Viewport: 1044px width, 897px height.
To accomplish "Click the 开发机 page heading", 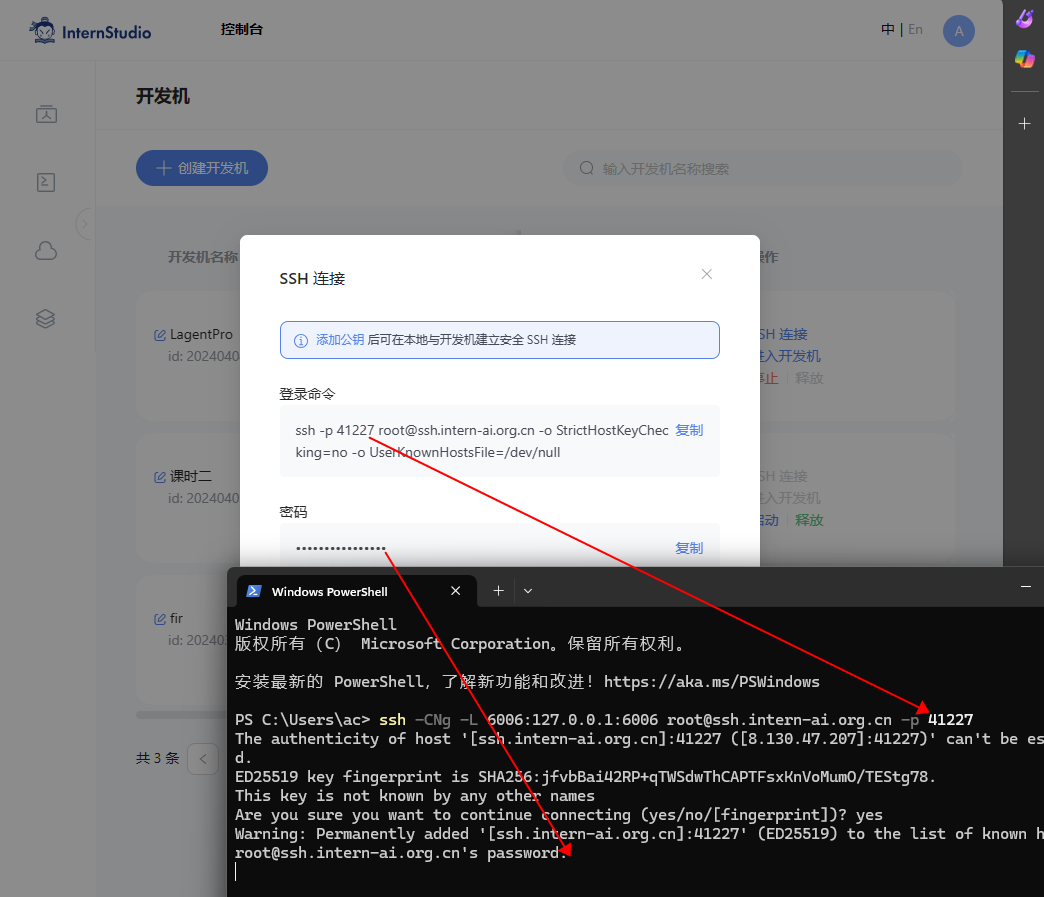I will coord(163,97).
